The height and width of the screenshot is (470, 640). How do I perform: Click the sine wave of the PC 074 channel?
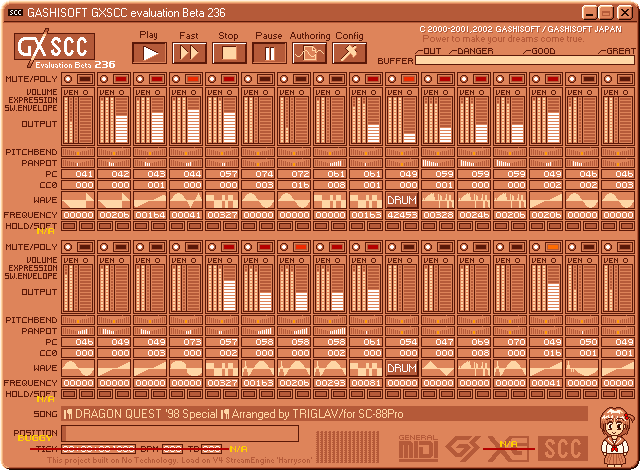[x=258, y=200]
